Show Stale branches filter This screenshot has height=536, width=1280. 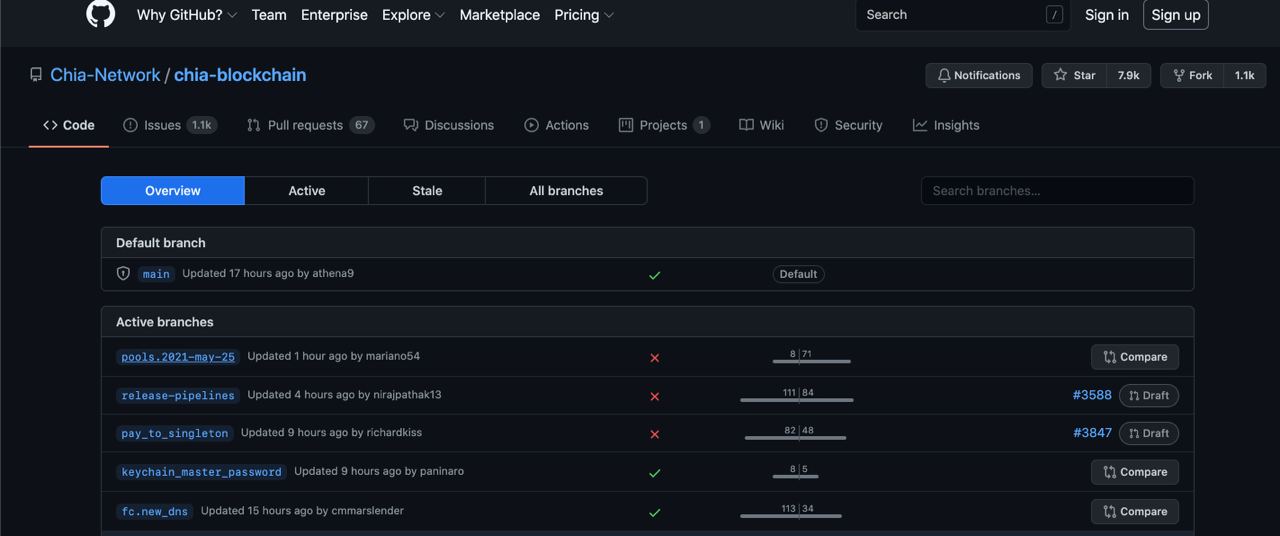click(427, 191)
